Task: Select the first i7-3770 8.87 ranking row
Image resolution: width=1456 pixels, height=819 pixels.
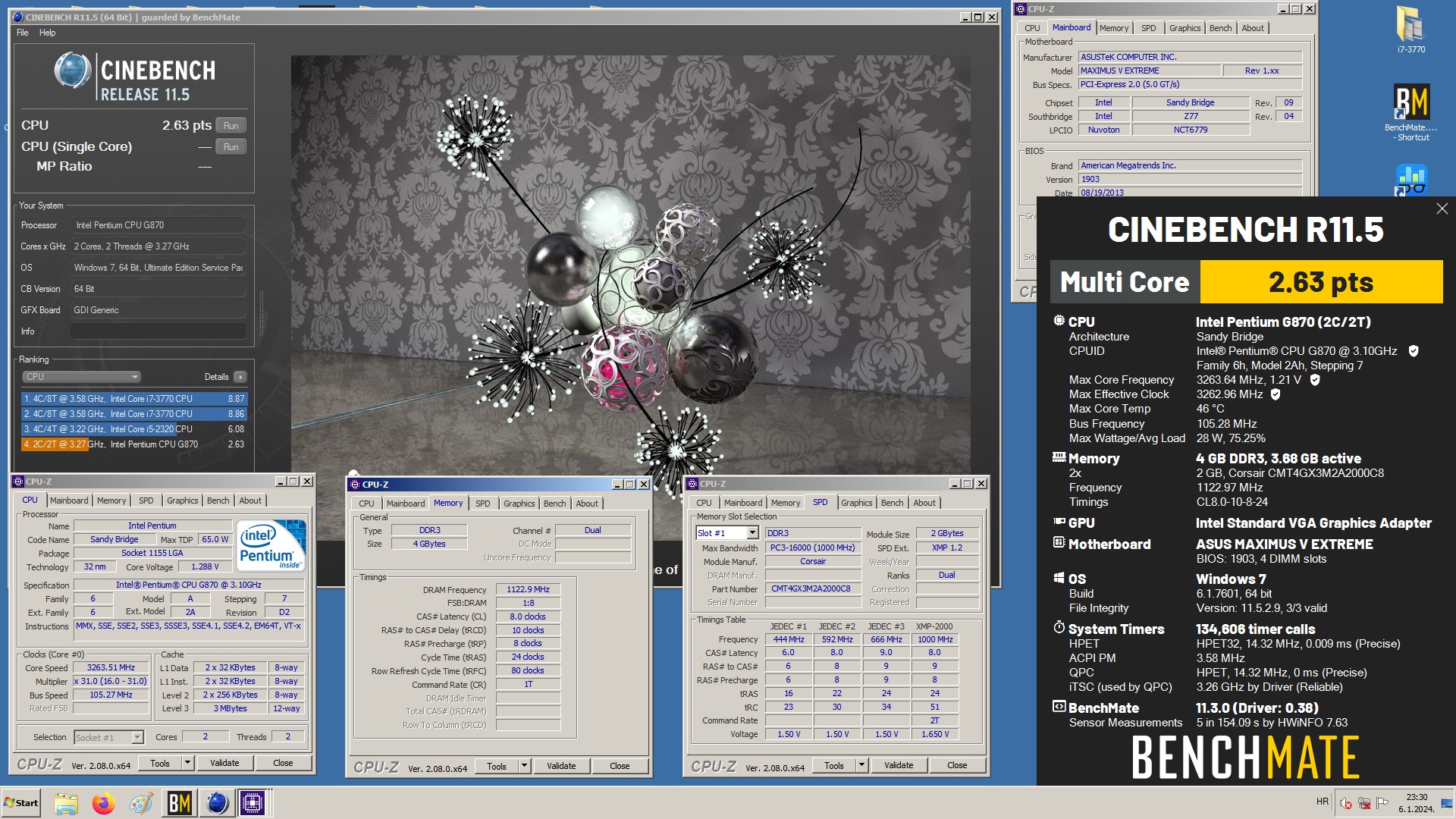Action: (x=134, y=399)
